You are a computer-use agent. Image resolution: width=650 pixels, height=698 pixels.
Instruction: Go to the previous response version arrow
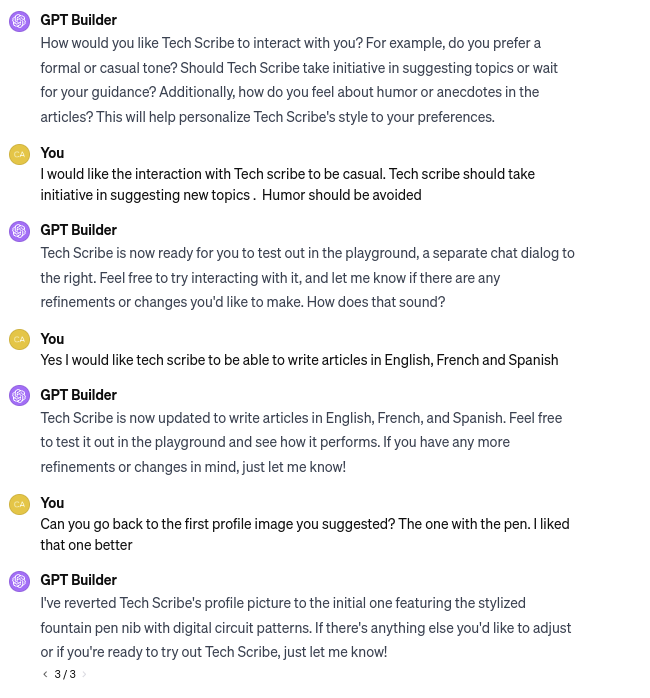pyautogui.click(x=45, y=674)
